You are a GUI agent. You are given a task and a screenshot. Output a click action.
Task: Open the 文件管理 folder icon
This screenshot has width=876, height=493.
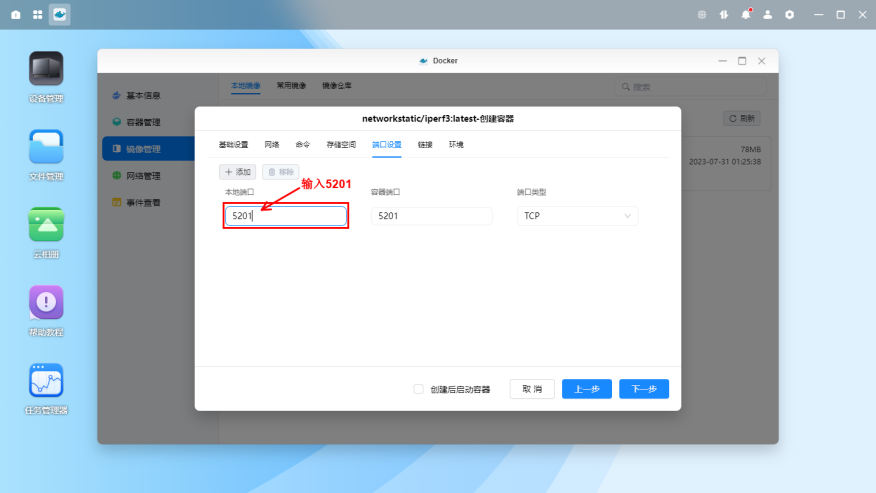point(46,147)
